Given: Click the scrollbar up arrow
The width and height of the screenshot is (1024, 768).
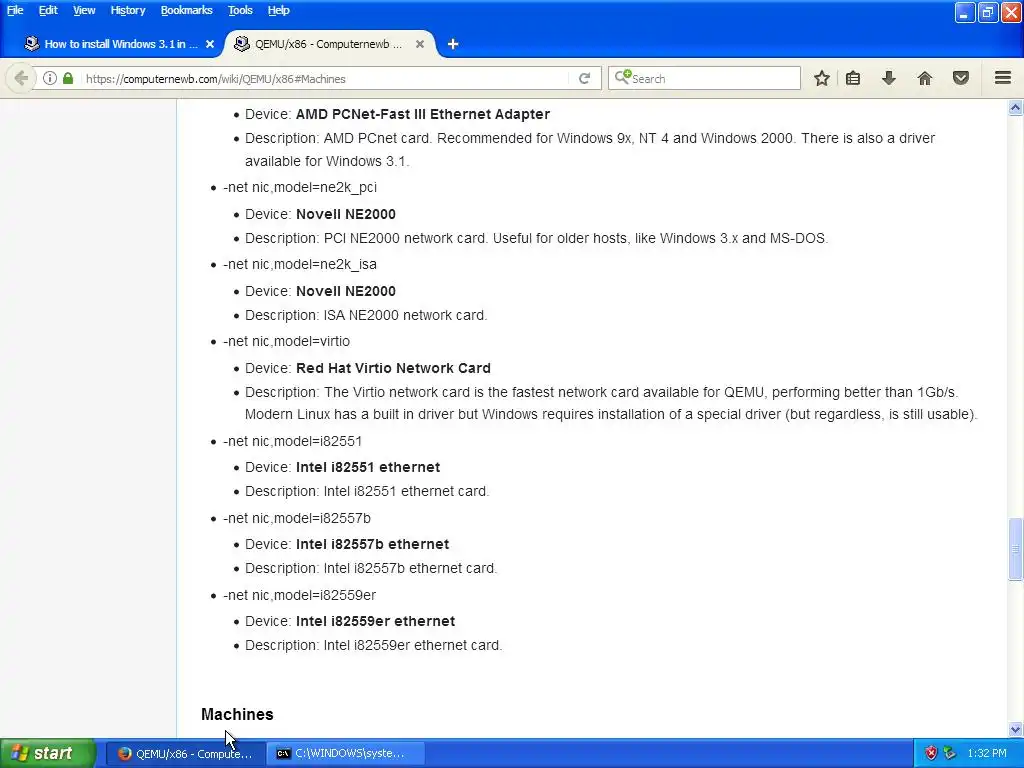Looking at the screenshot, I should tap(1015, 108).
